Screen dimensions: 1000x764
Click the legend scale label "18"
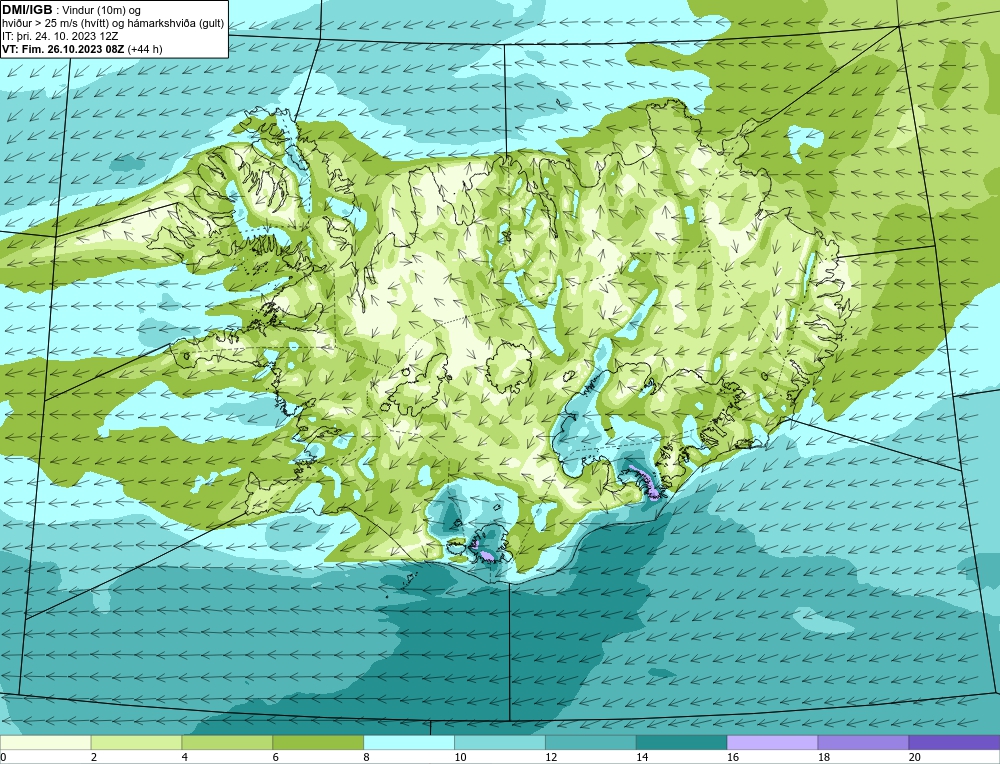pyautogui.click(x=824, y=757)
